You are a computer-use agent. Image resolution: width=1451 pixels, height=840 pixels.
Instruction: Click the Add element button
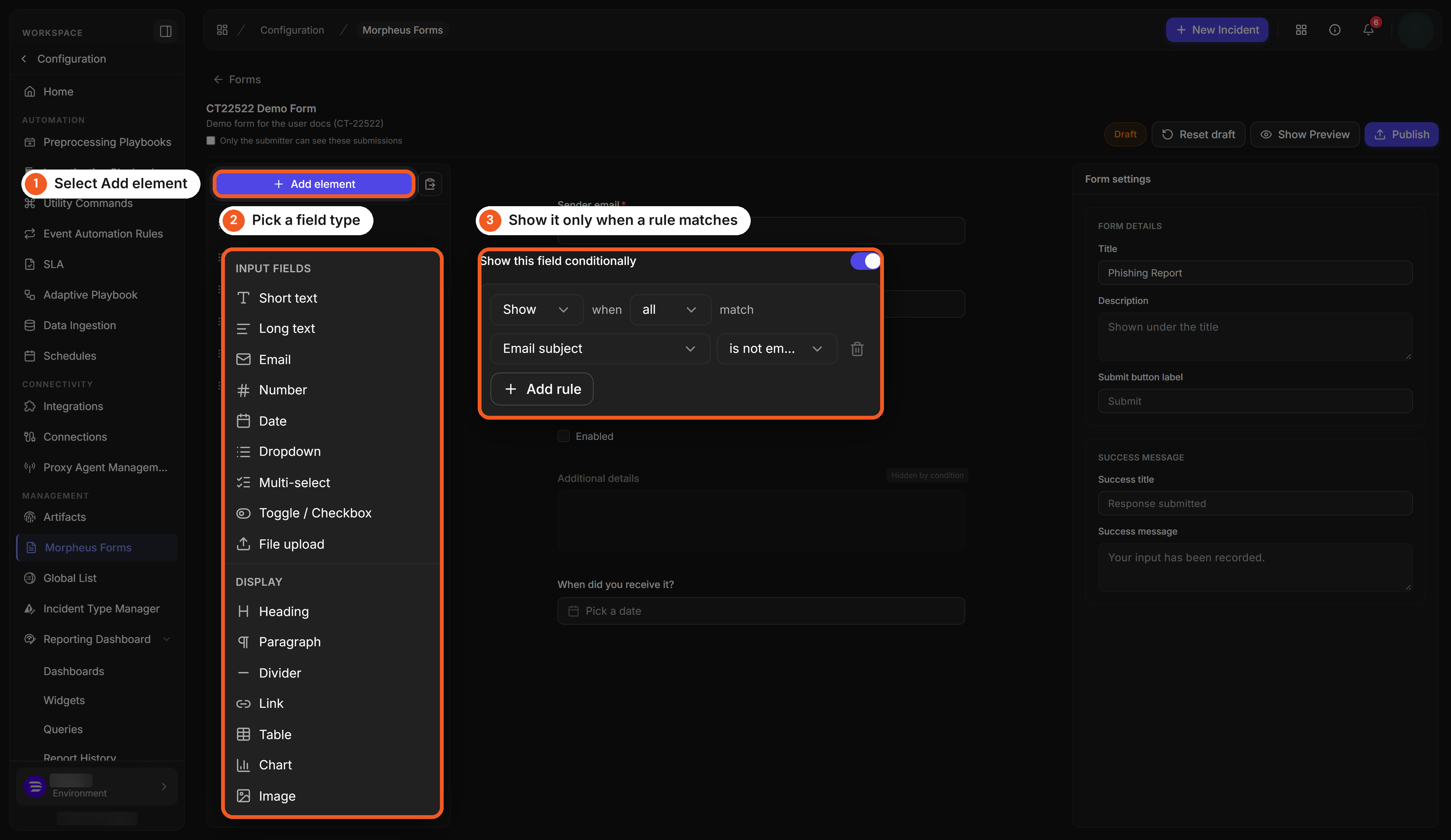[x=314, y=184]
